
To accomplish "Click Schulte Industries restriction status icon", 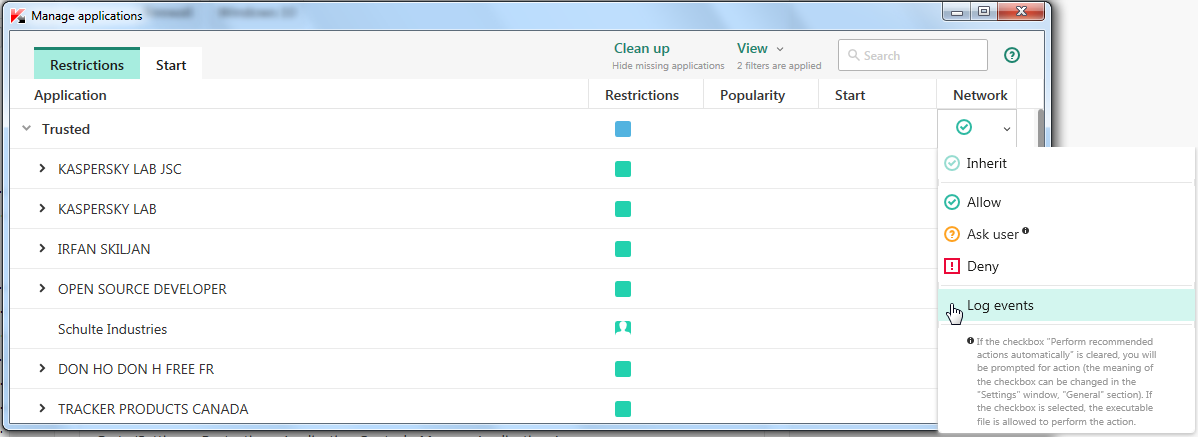I will [623, 328].
